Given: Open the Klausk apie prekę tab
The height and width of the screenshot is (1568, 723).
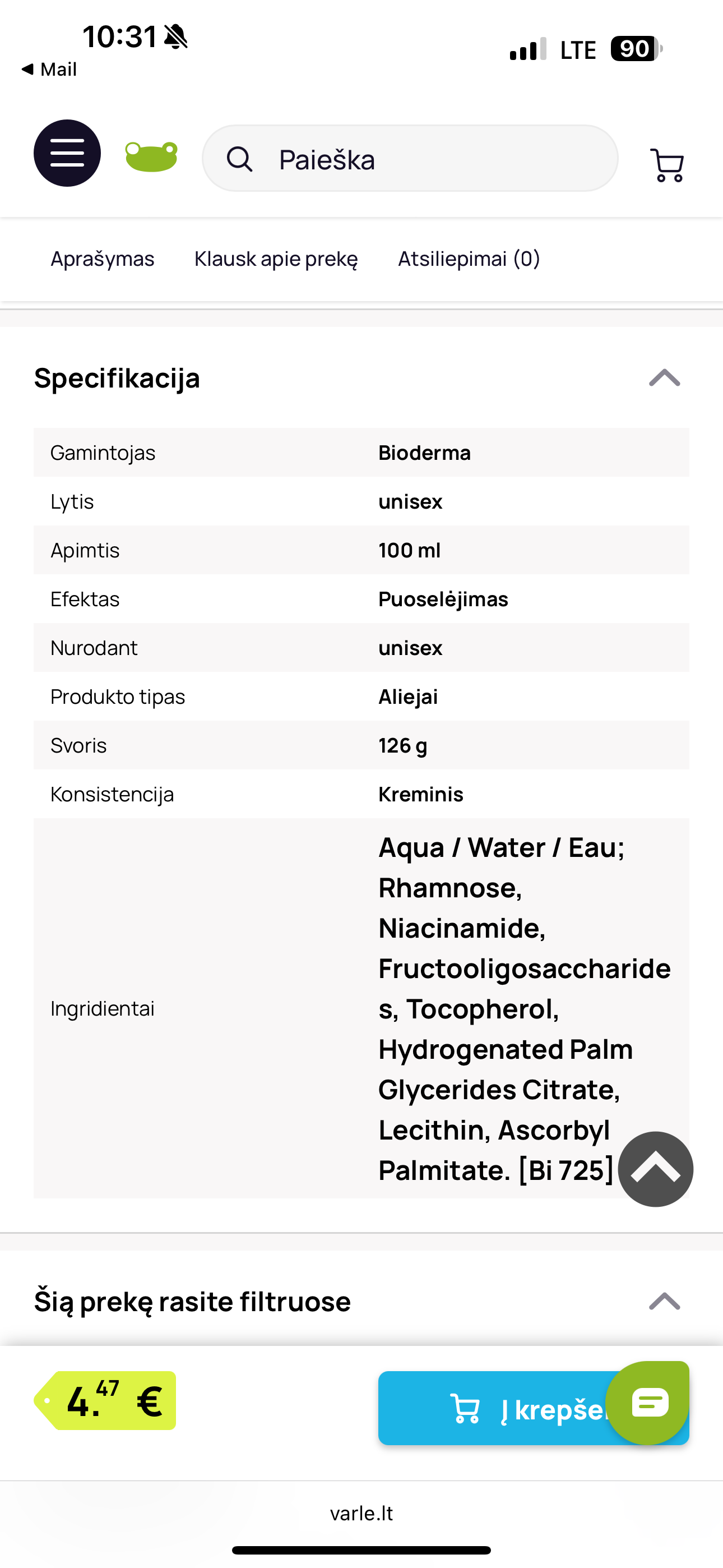Looking at the screenshot, I should 276,259.
